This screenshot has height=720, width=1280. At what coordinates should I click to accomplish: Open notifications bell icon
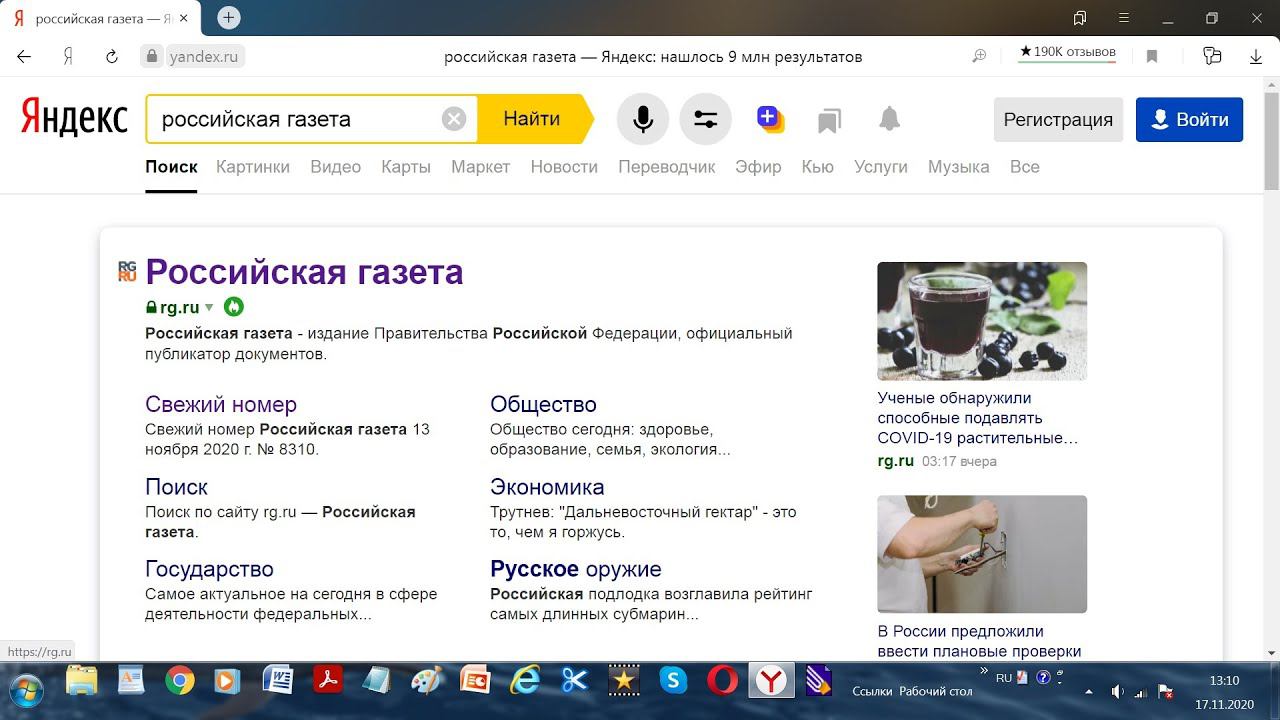889,119
